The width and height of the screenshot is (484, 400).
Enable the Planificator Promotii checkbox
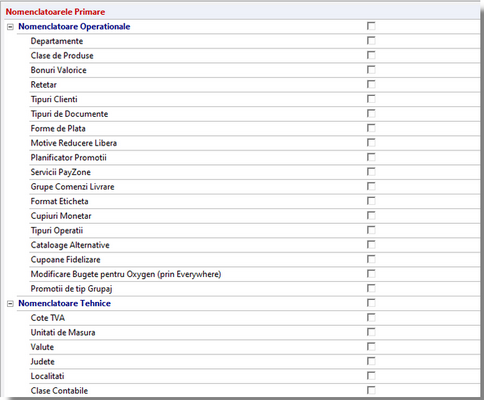click(x=371, y=157)
